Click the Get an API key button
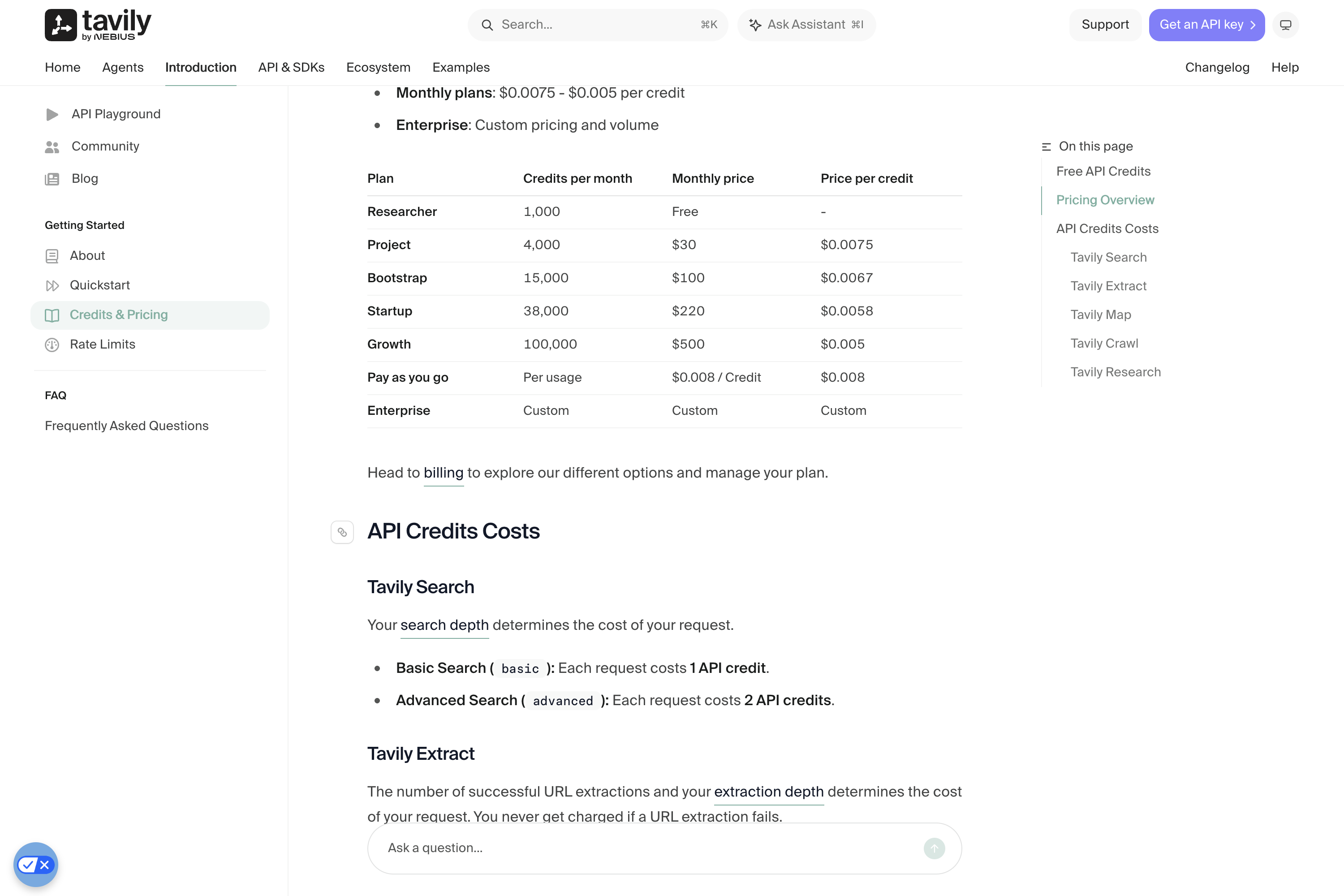 point(1207,25)
